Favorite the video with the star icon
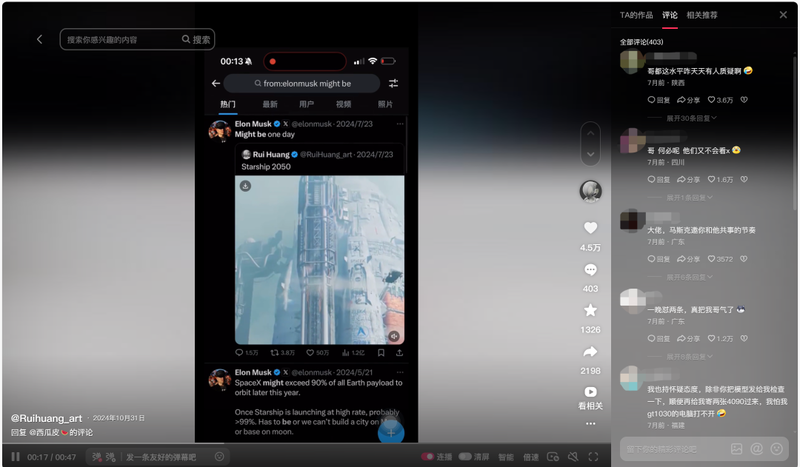800x467 pixels. 590,310
